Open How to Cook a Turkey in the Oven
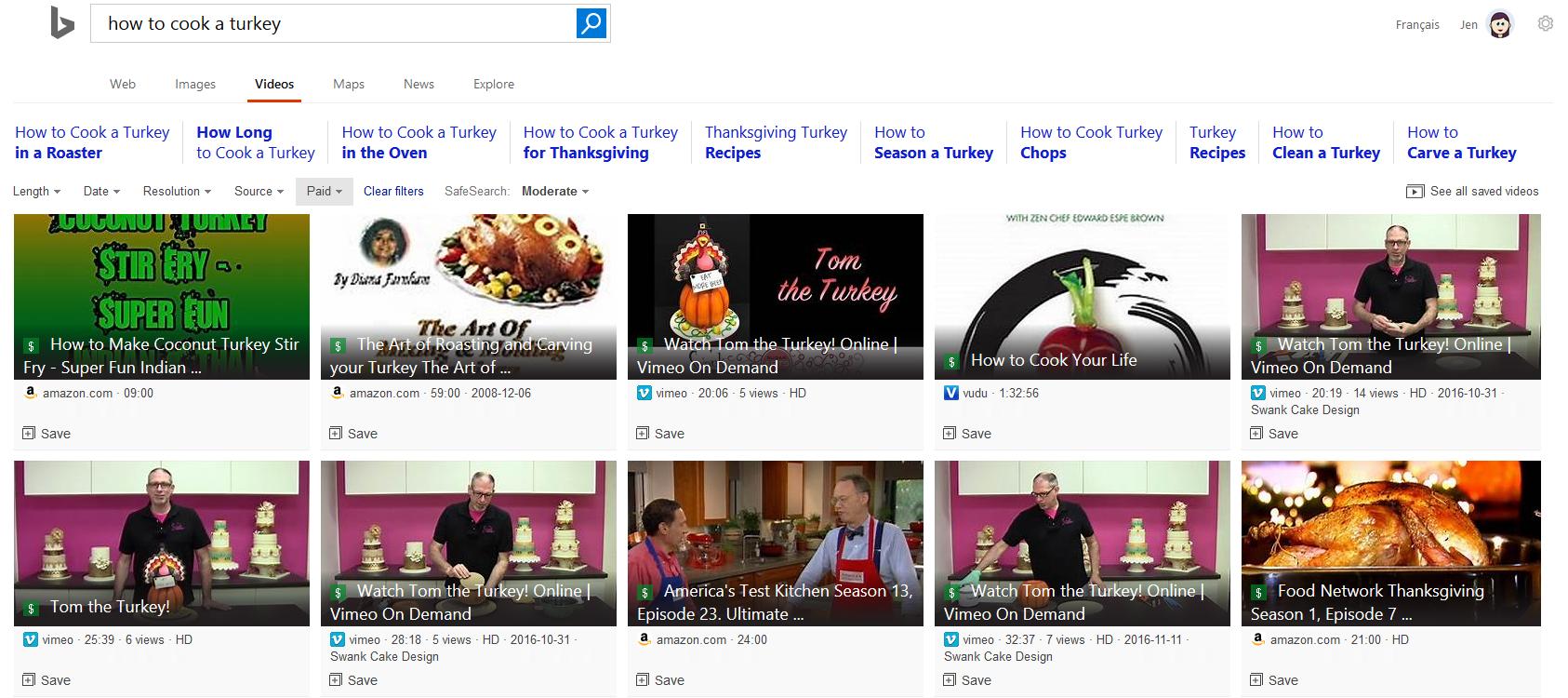The height and width of the screenshot is (698, 1568). pos(419,142)
